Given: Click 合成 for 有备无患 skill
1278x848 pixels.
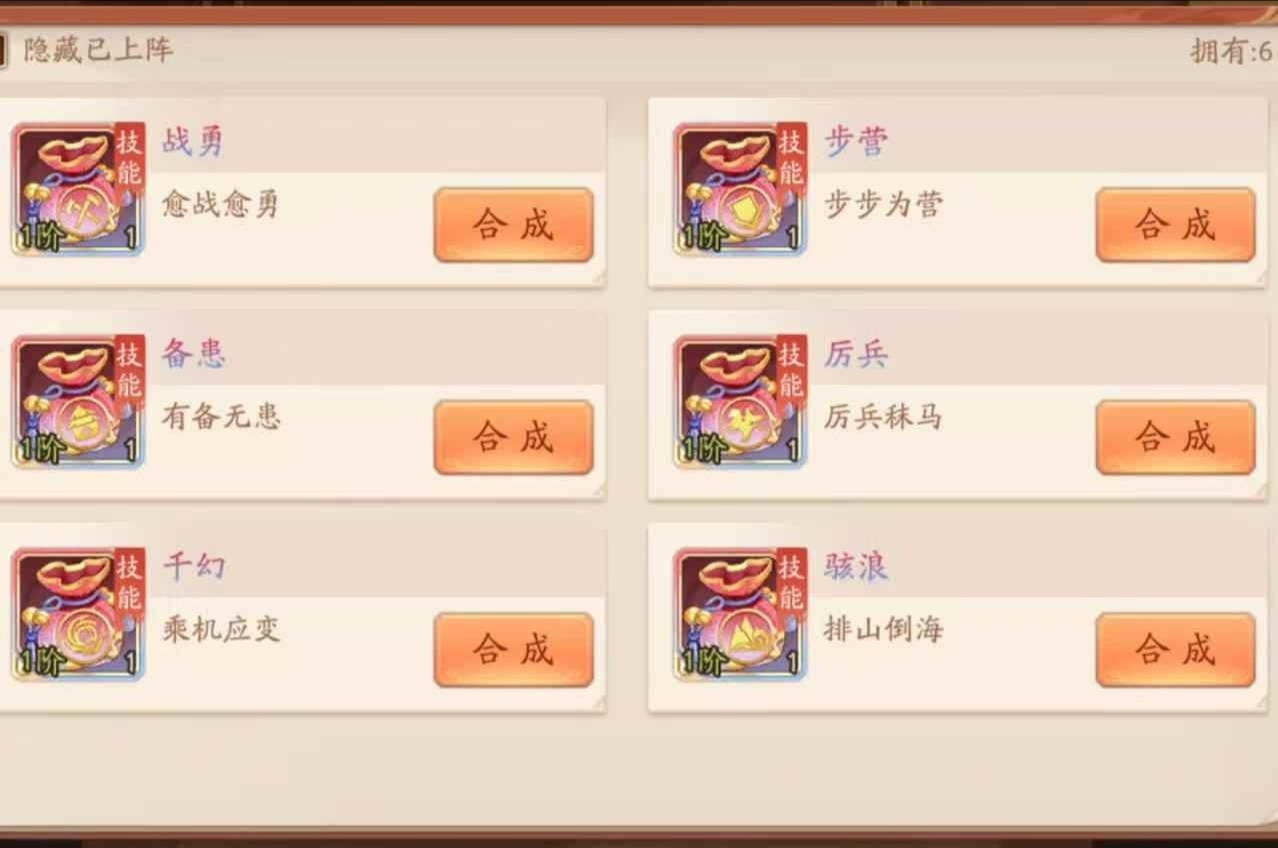Looking at the screenshot, I should click(x=514, y=437).
